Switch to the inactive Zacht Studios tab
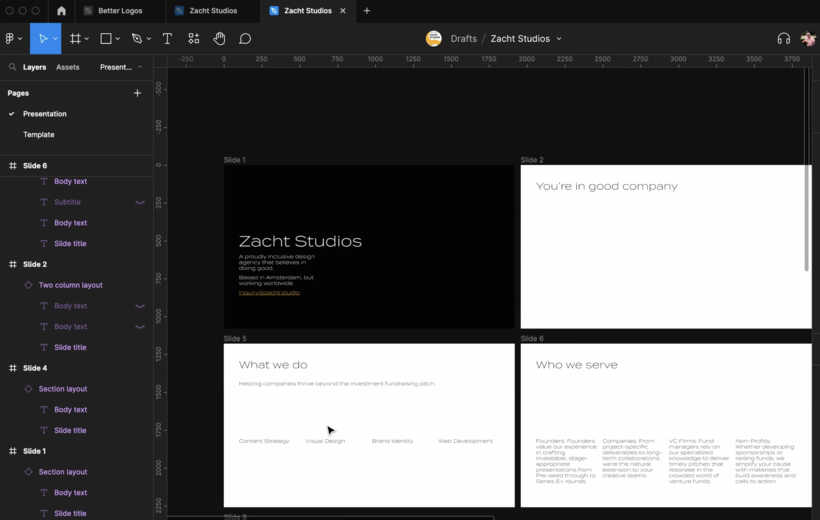 click(x=213, y=10)
